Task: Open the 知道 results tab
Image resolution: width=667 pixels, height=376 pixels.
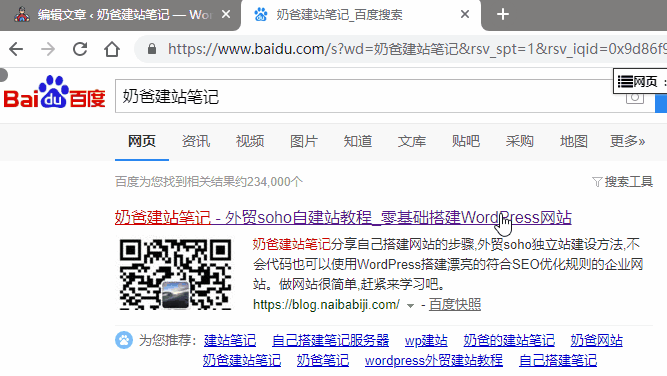Action: [x=358, y=141]
